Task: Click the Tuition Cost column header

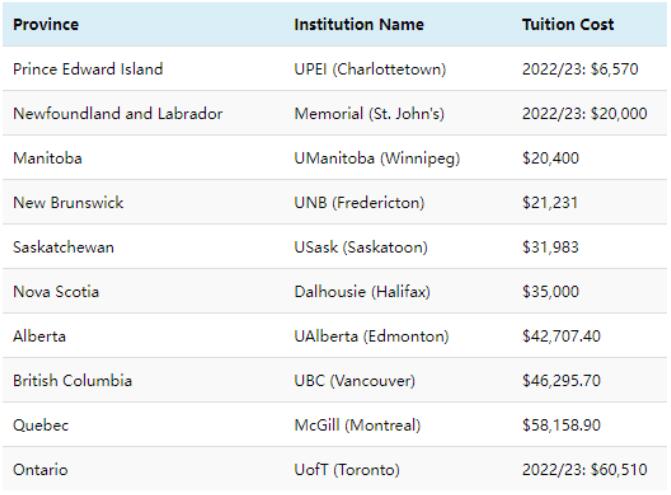Action: (x=567, y=24)
